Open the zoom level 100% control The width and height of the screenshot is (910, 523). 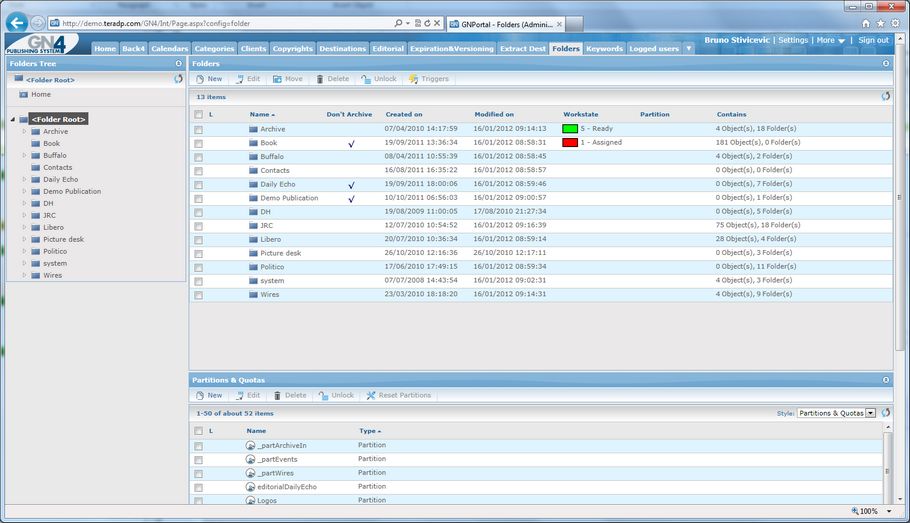click(x=871, y=511)
